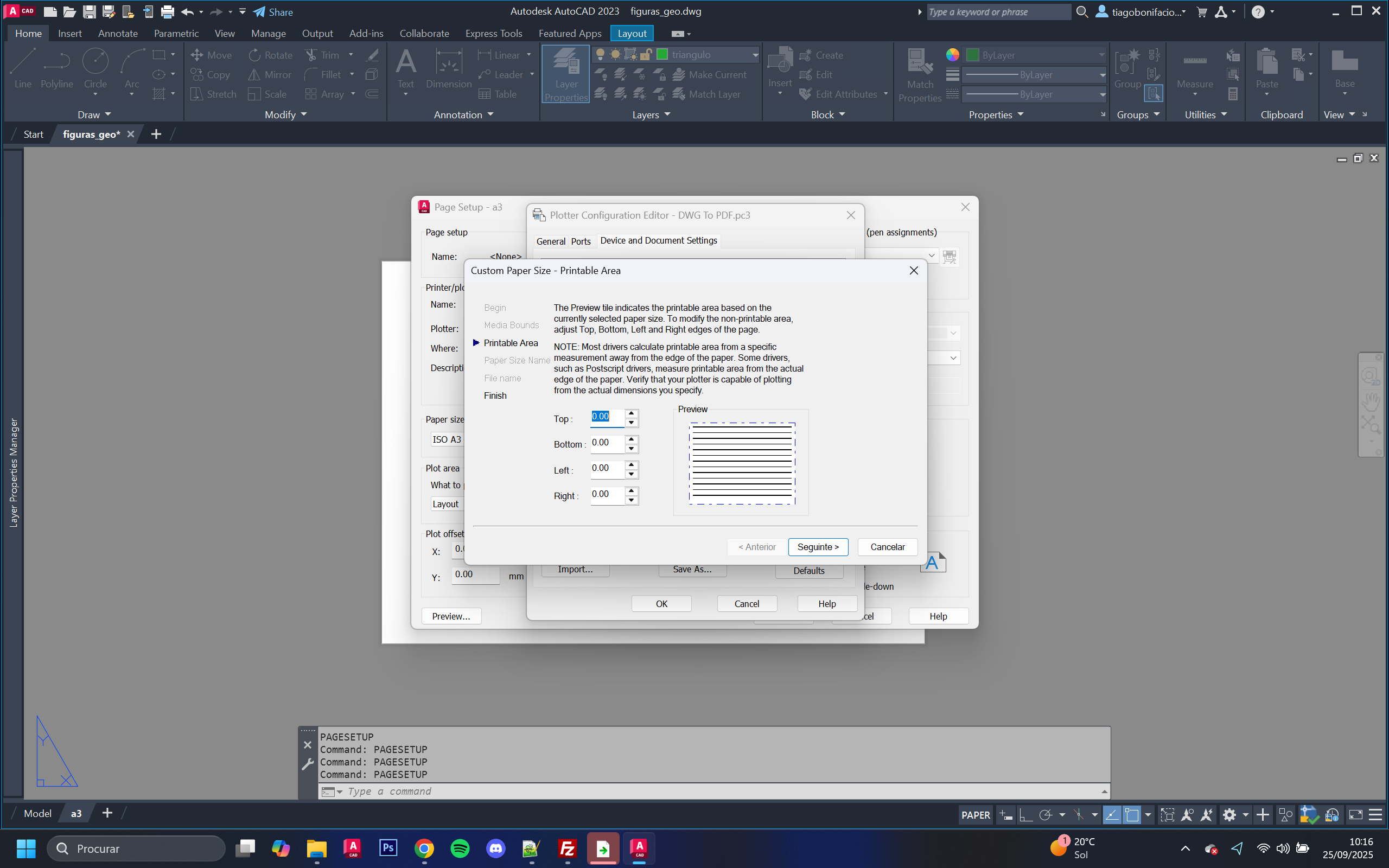Open customization menu in status bar
The width and height of the screenshot is (1389, 868).
click(1375, 815)
